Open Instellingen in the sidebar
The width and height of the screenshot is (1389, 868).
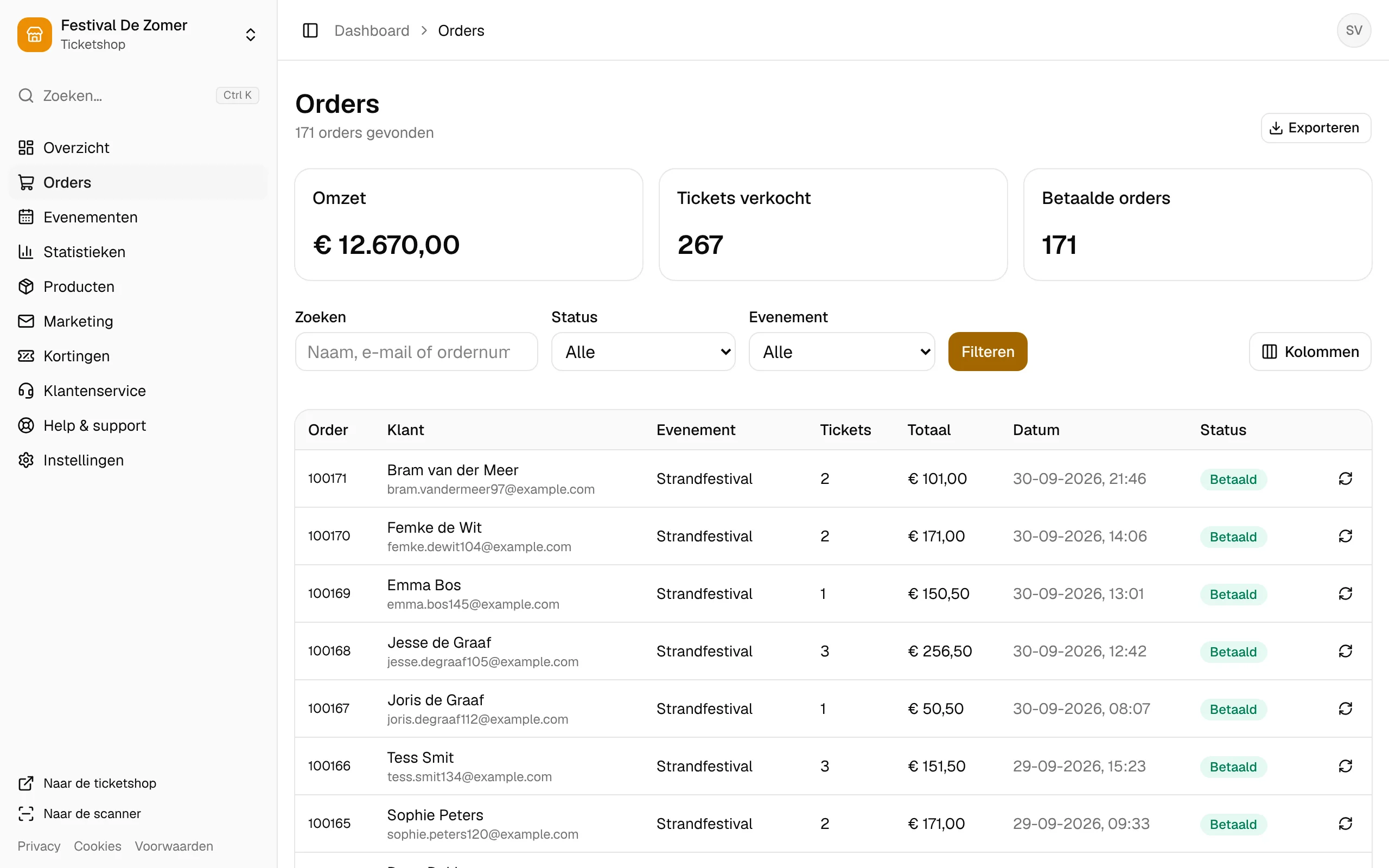coord(138,461)
